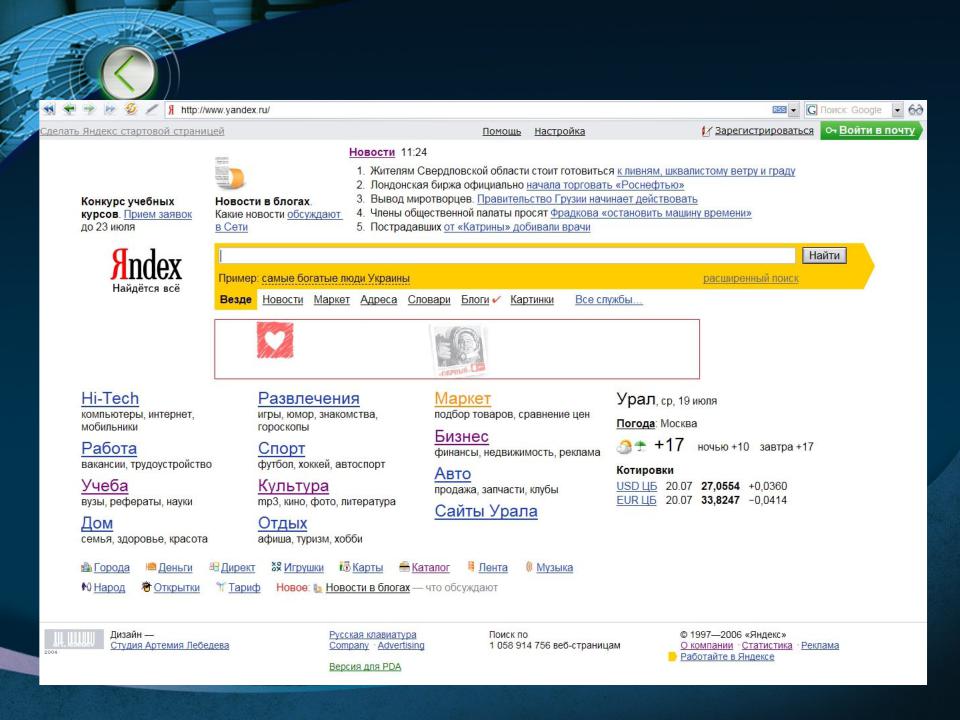Open the расширенный поиск link
Image resolution: width=960 pixels, height=720 pixels.
click(x=751, y=279)
